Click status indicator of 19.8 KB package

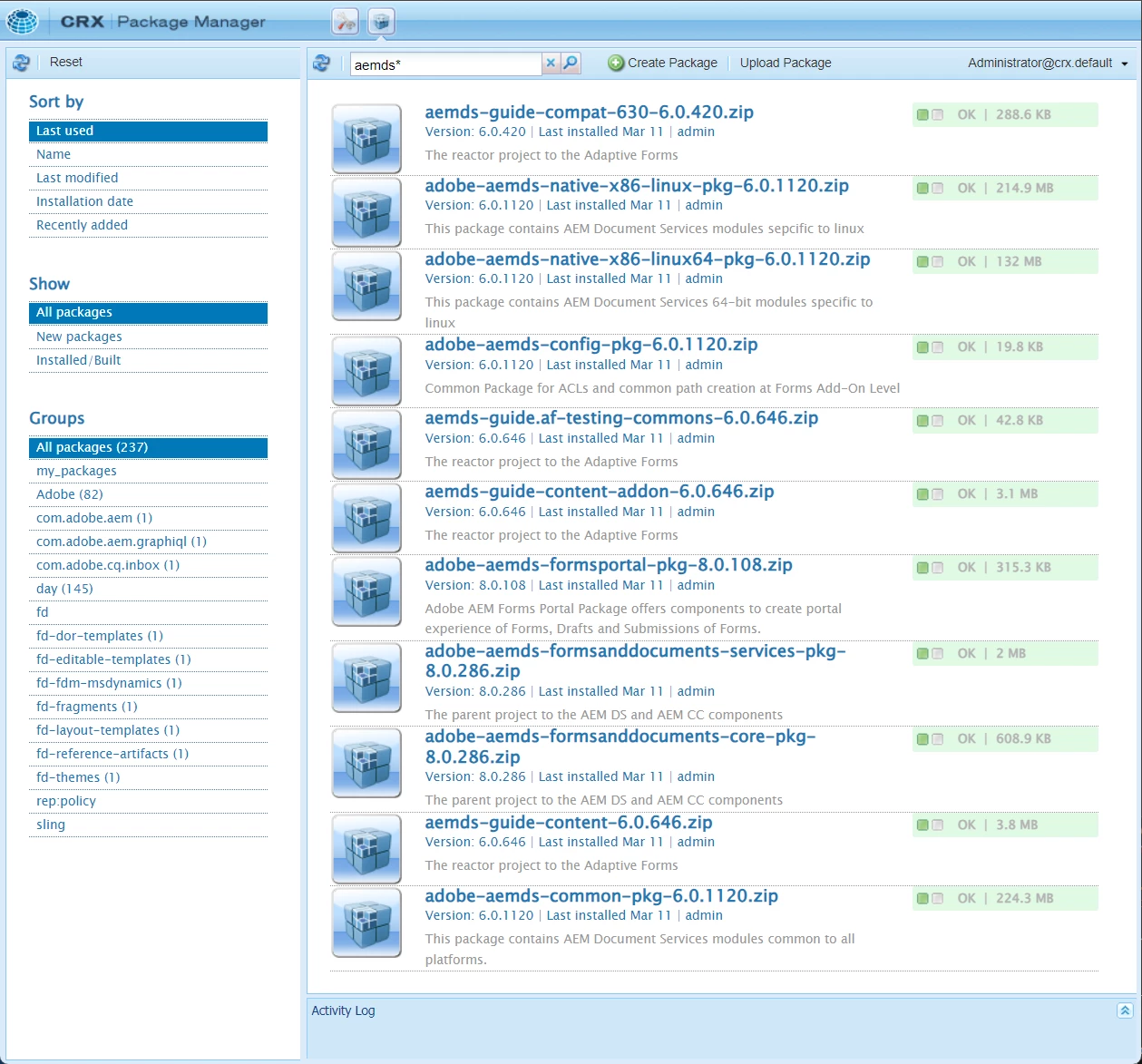pyautogui.click(x=931, y=347)
